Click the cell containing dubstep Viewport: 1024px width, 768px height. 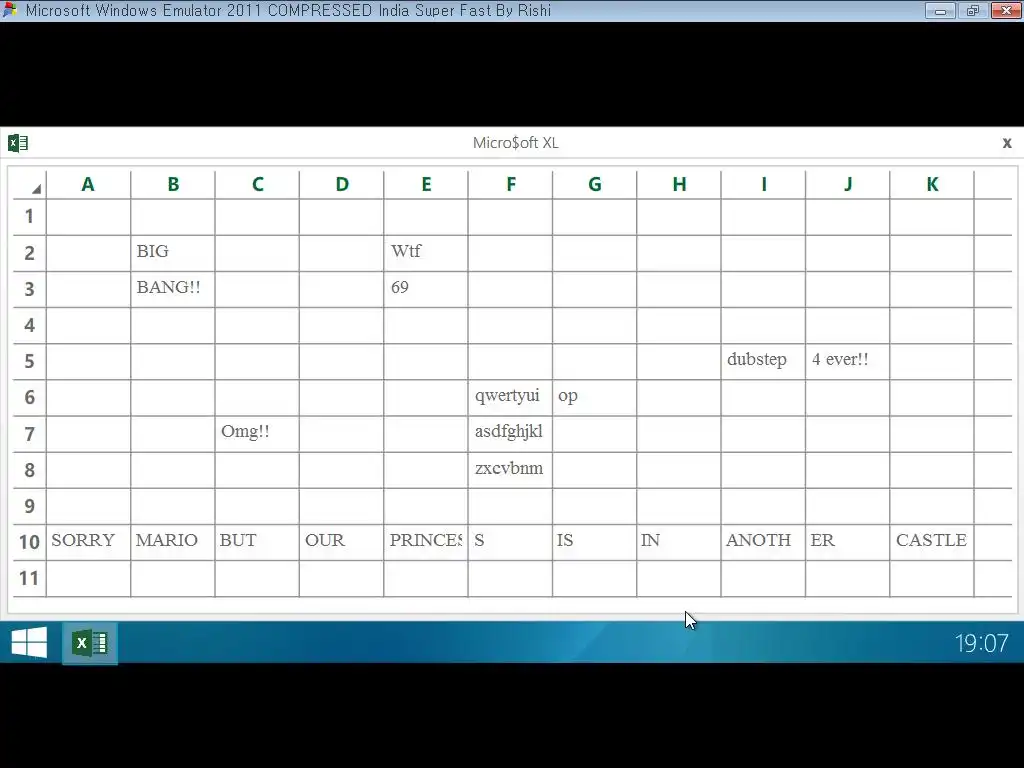click(x=763, y=362)
